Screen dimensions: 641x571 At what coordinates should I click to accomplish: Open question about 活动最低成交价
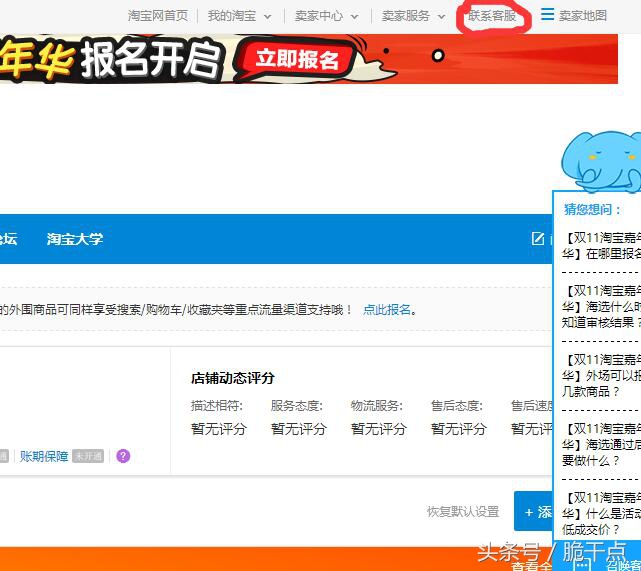(x=601, y=514)
